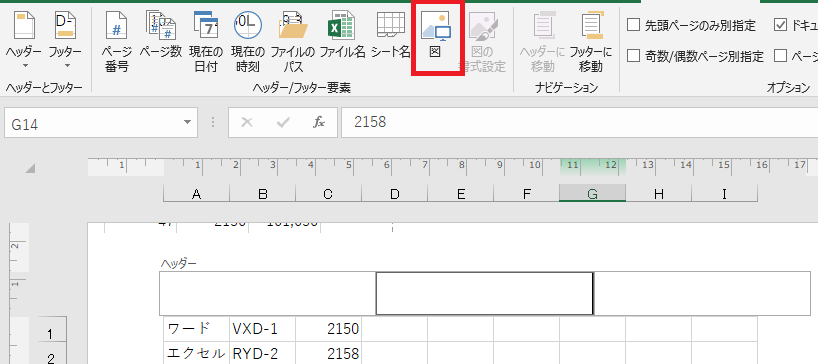818x364 pixels.
Task: Enable 奇数/偶数ページ別指定 checkbox
Action: (633, 56)
